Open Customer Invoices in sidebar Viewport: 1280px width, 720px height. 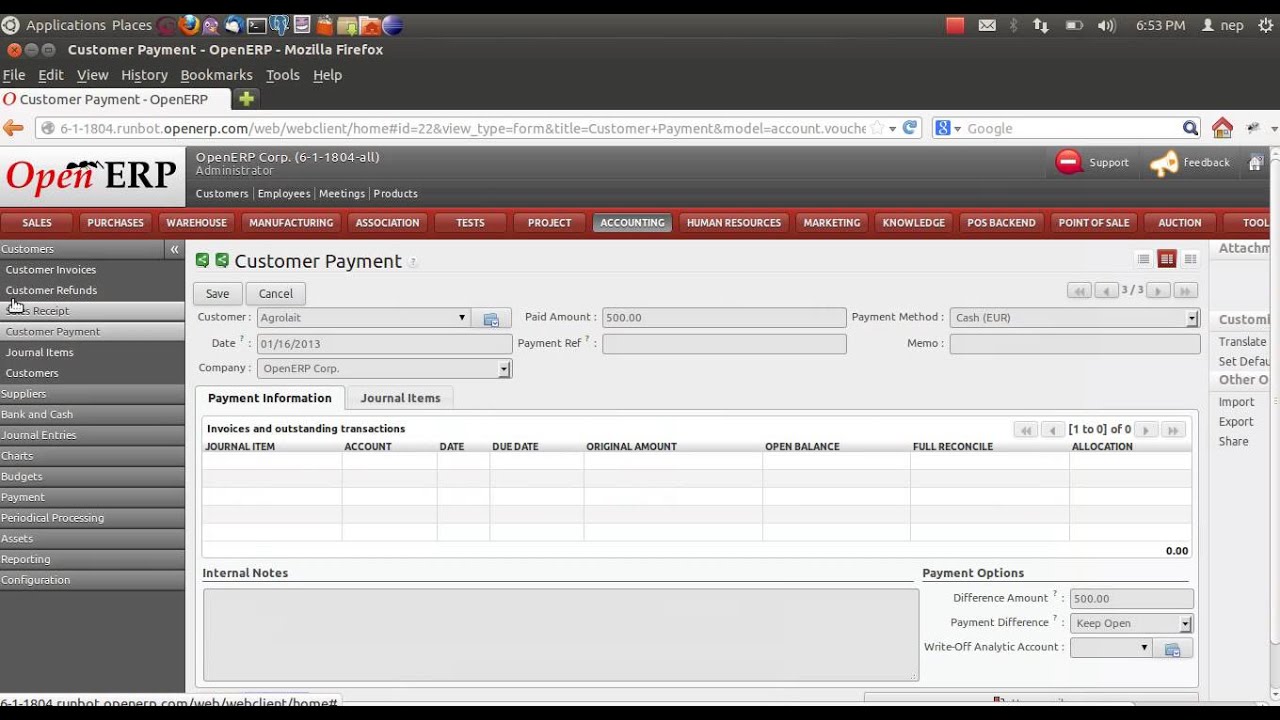(51, 270)
